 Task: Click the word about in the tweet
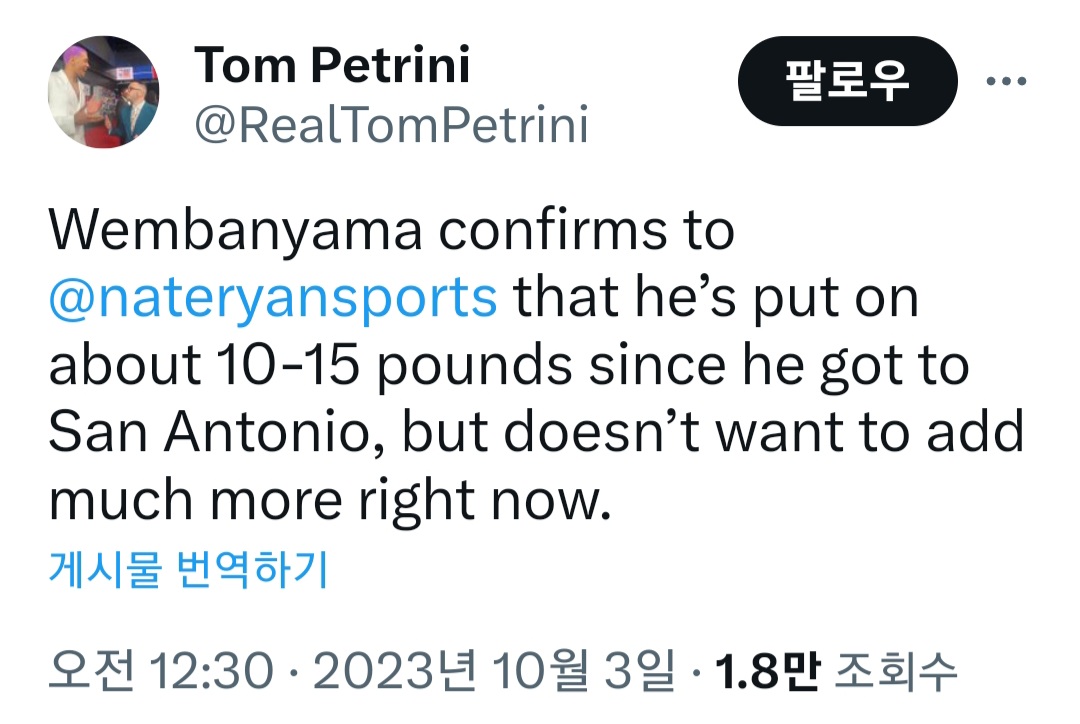click(125, 367)
